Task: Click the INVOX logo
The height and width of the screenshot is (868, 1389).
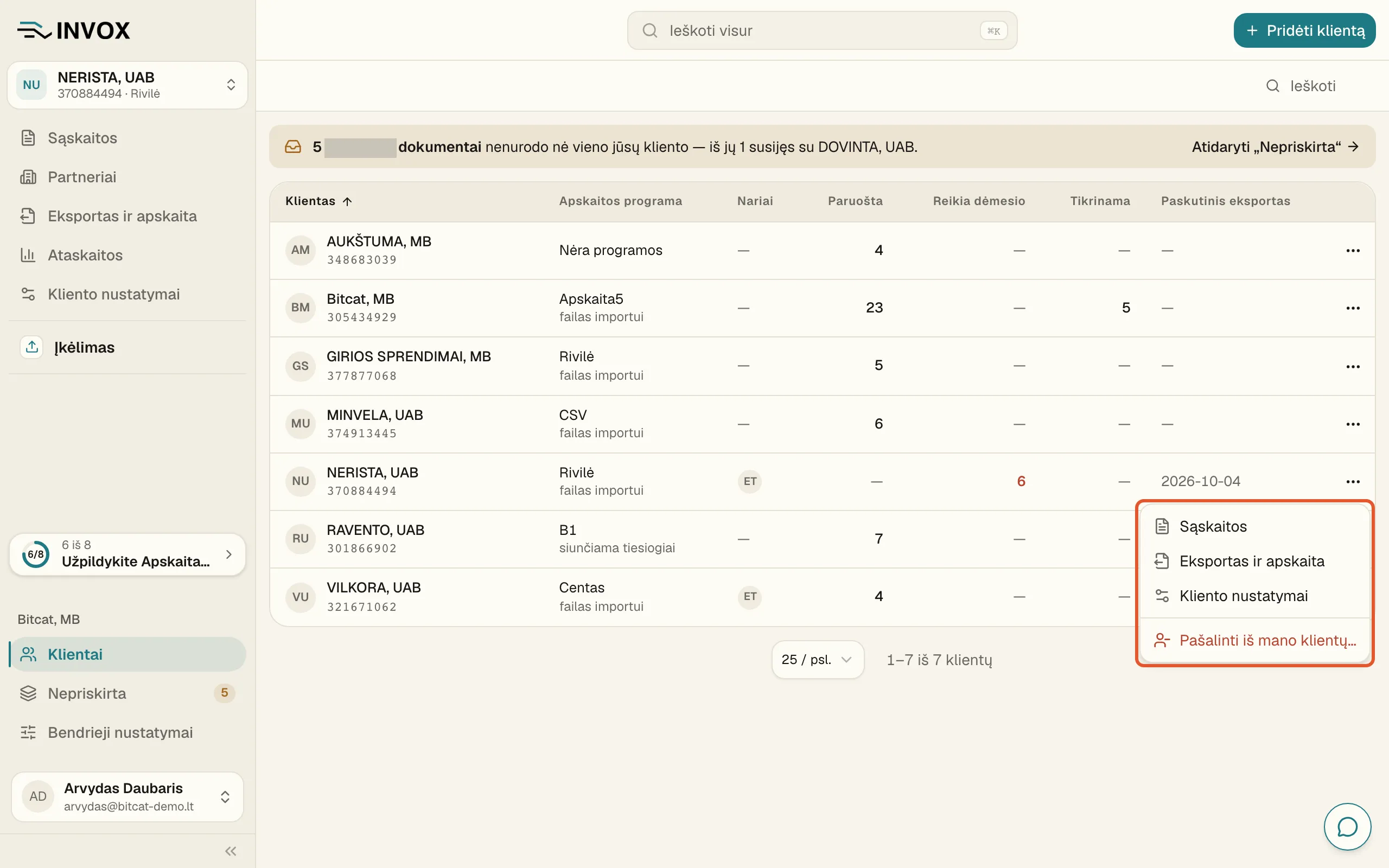Action: (x=73, y=30)
